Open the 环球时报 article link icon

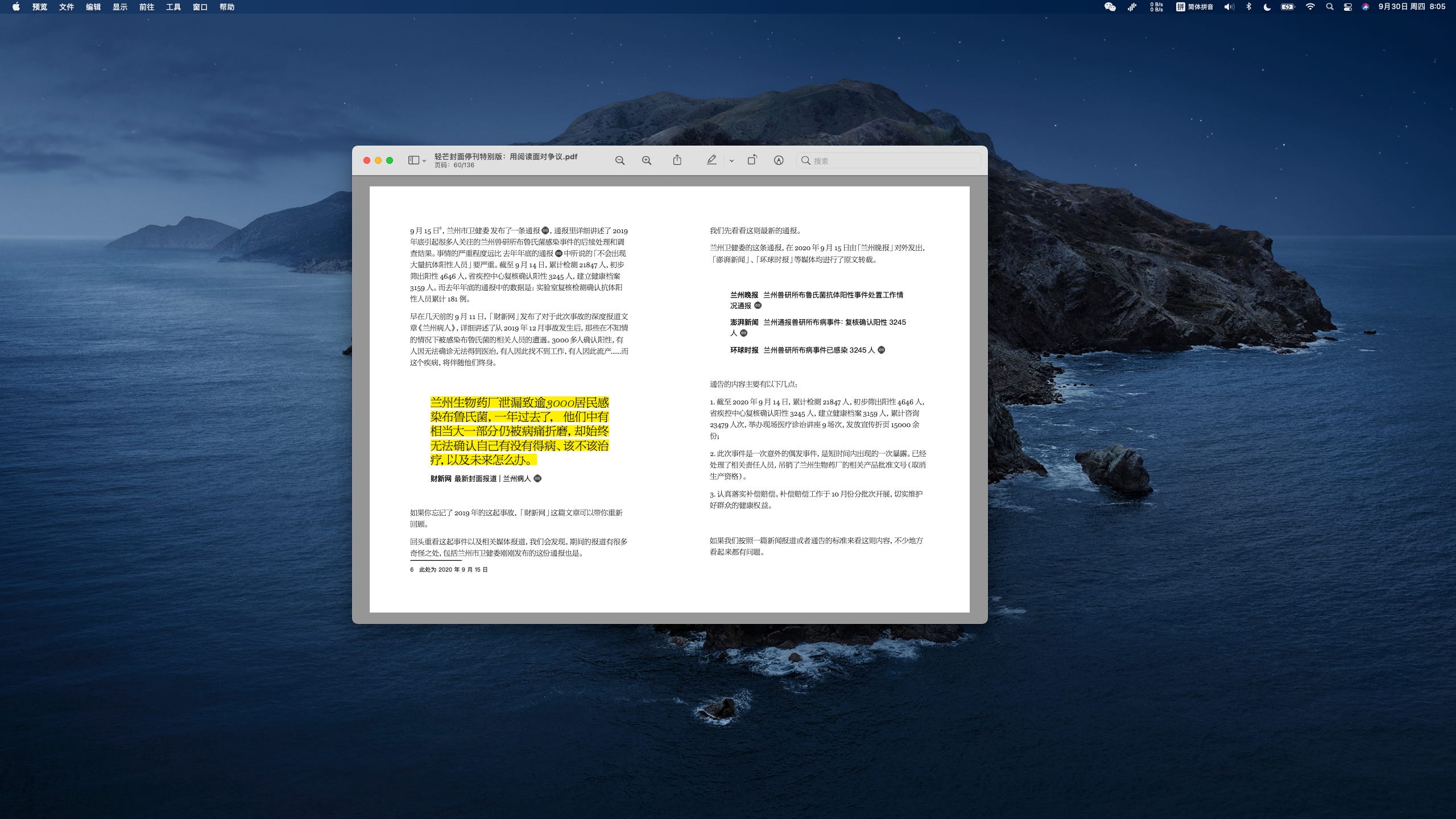pos(881,350)
